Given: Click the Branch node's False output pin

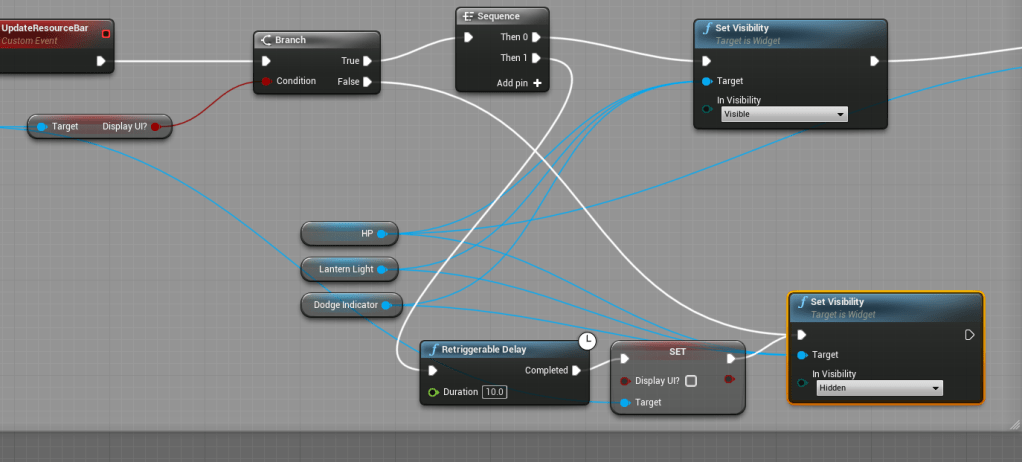Looking at the screenshot, I should [368, 82].
